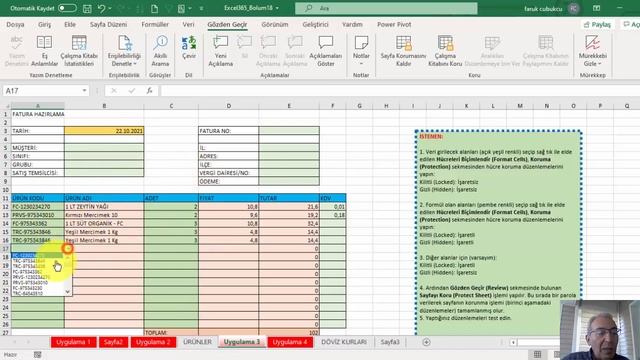Switch to the Veri tab
This screenshot has width=640, height=360.
188,24
